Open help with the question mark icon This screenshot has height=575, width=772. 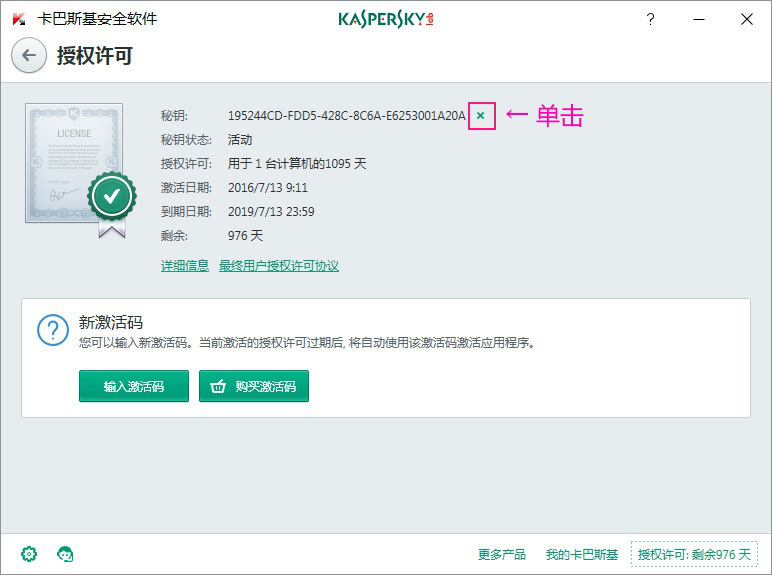click(x=650, y=19)
